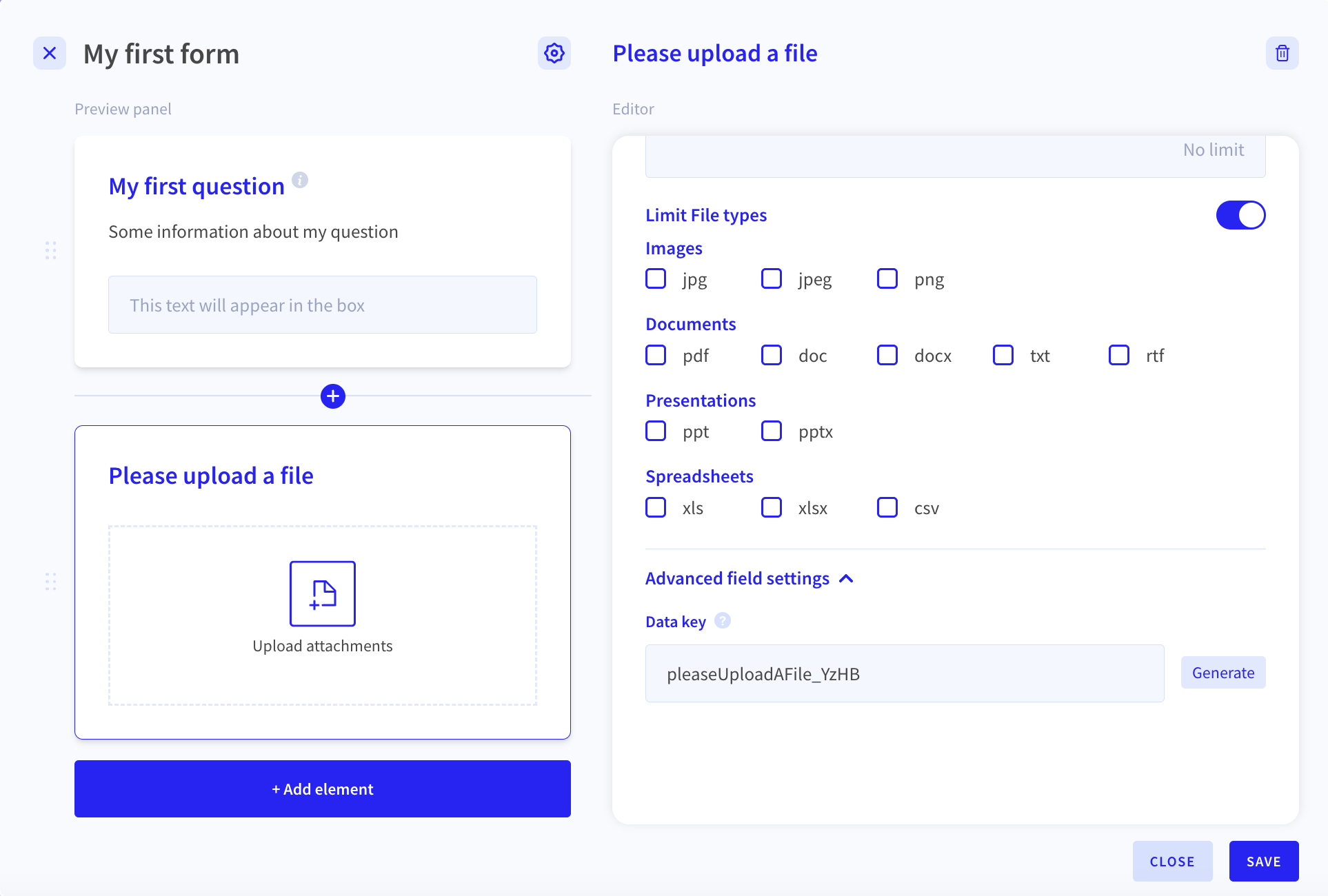Check the rtf file type

click(1119, 356)
